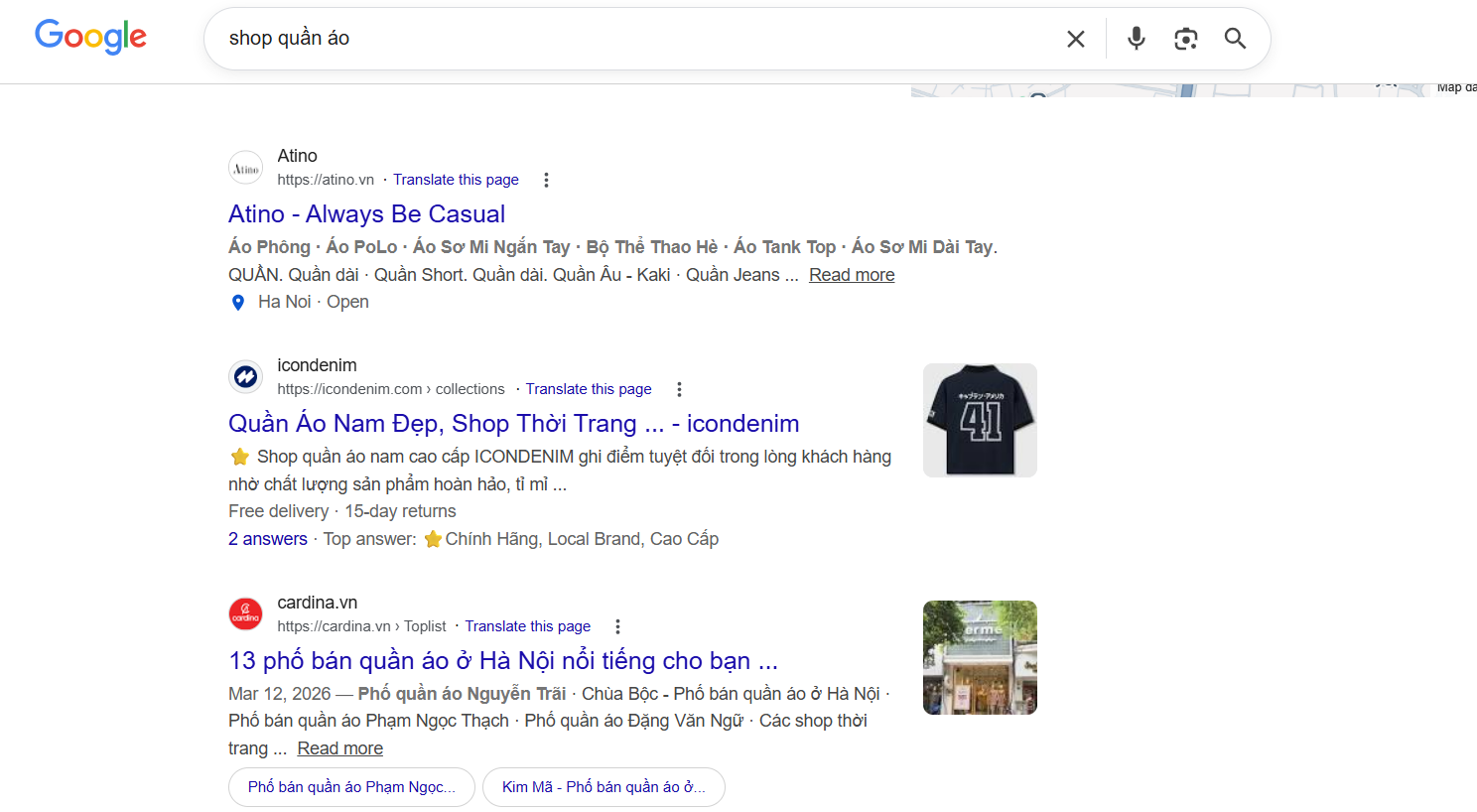Open the icondenim jersey thumbnail
1477x812 pixels.
pos(980,420)
